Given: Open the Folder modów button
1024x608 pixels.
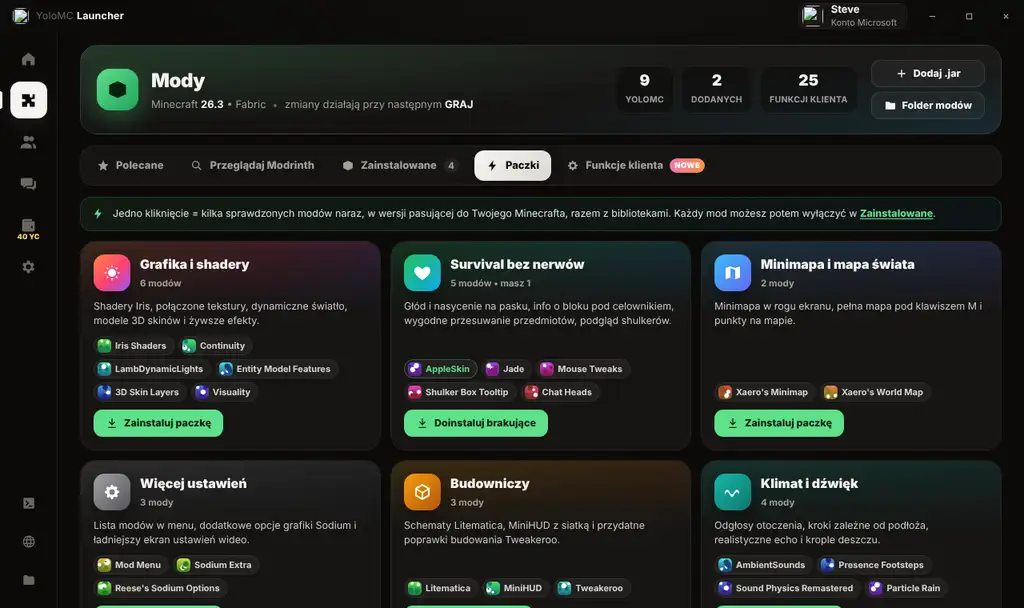Looking at the screenshot, I should tap(927, 105).
